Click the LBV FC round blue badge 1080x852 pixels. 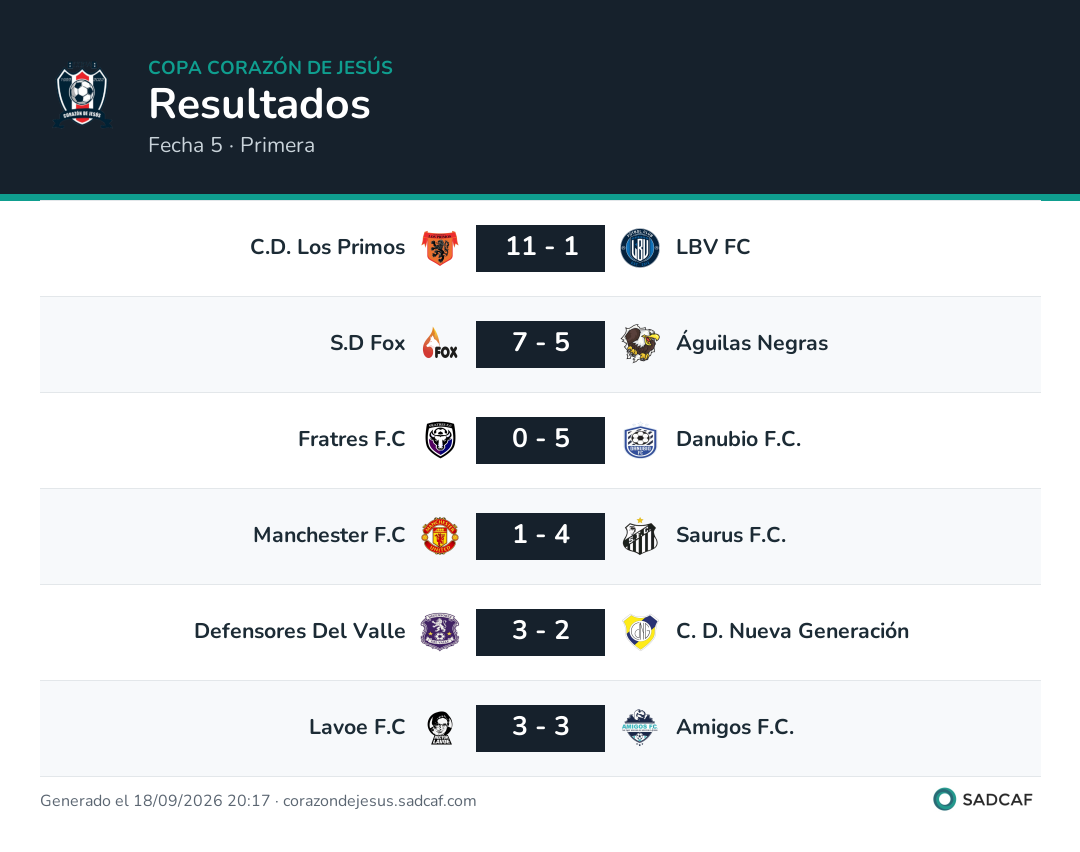tap(640, 248)
